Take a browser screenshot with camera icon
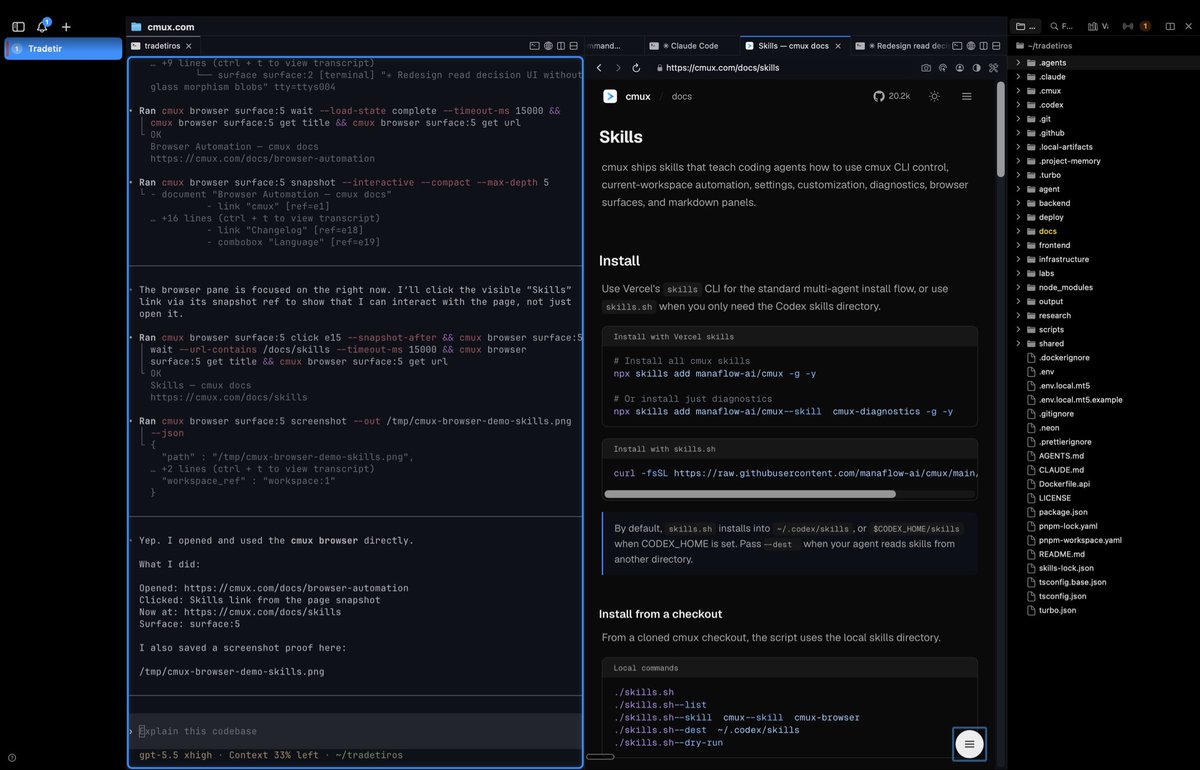The image size is (1200, 770). click(926, 68)
